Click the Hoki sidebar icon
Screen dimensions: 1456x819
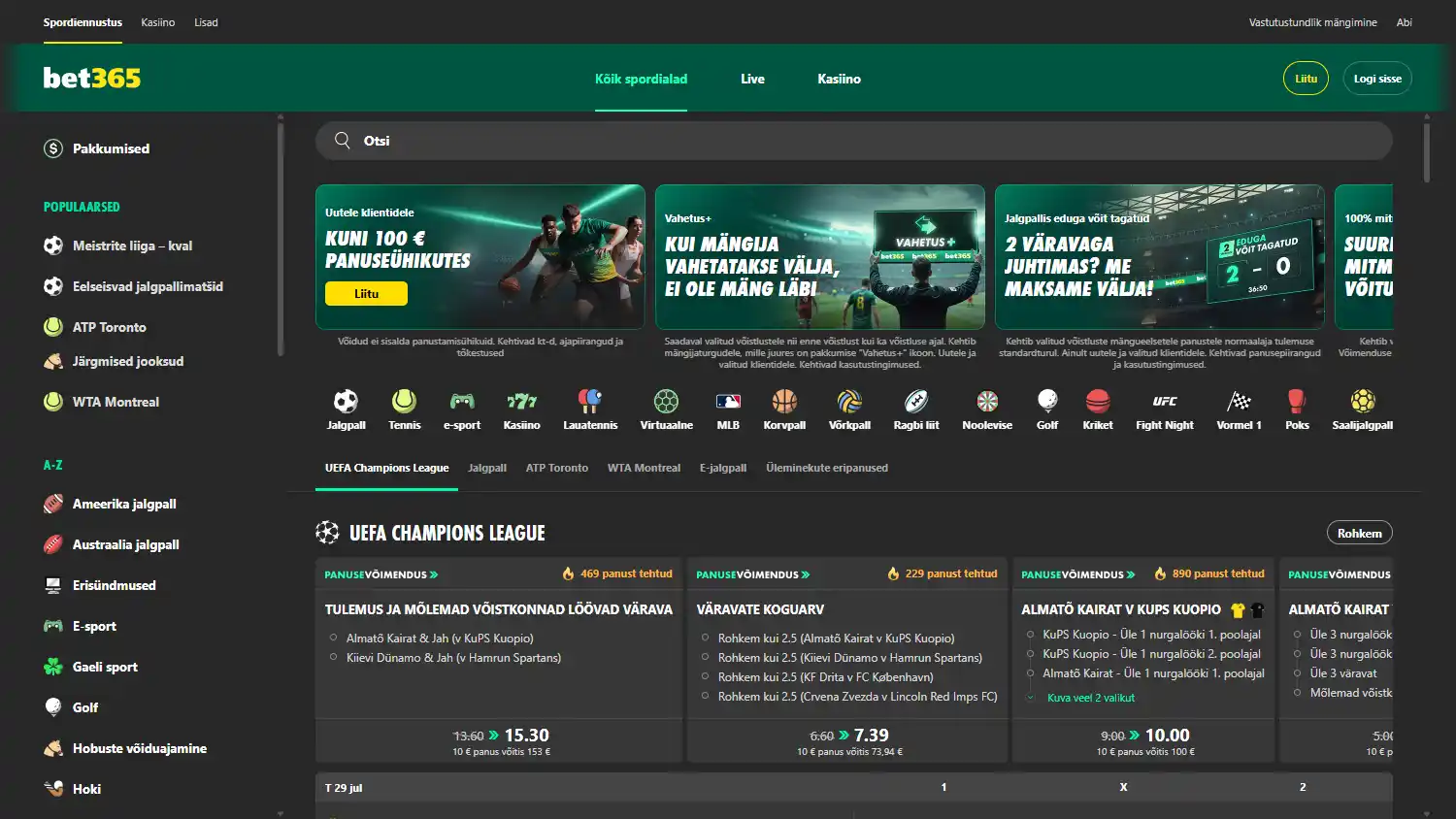click(53, 789)
